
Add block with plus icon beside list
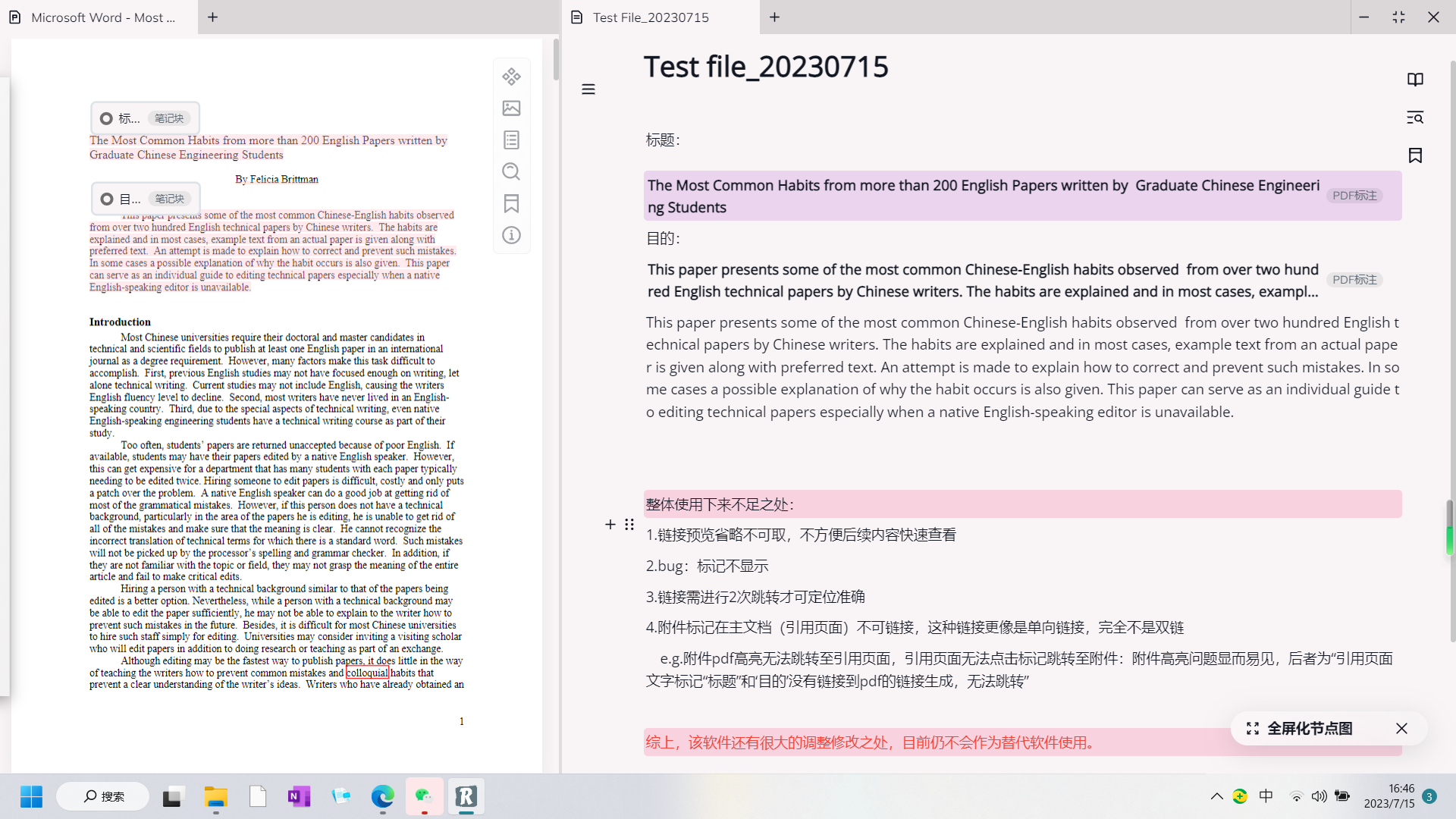(x=610, y=525)
